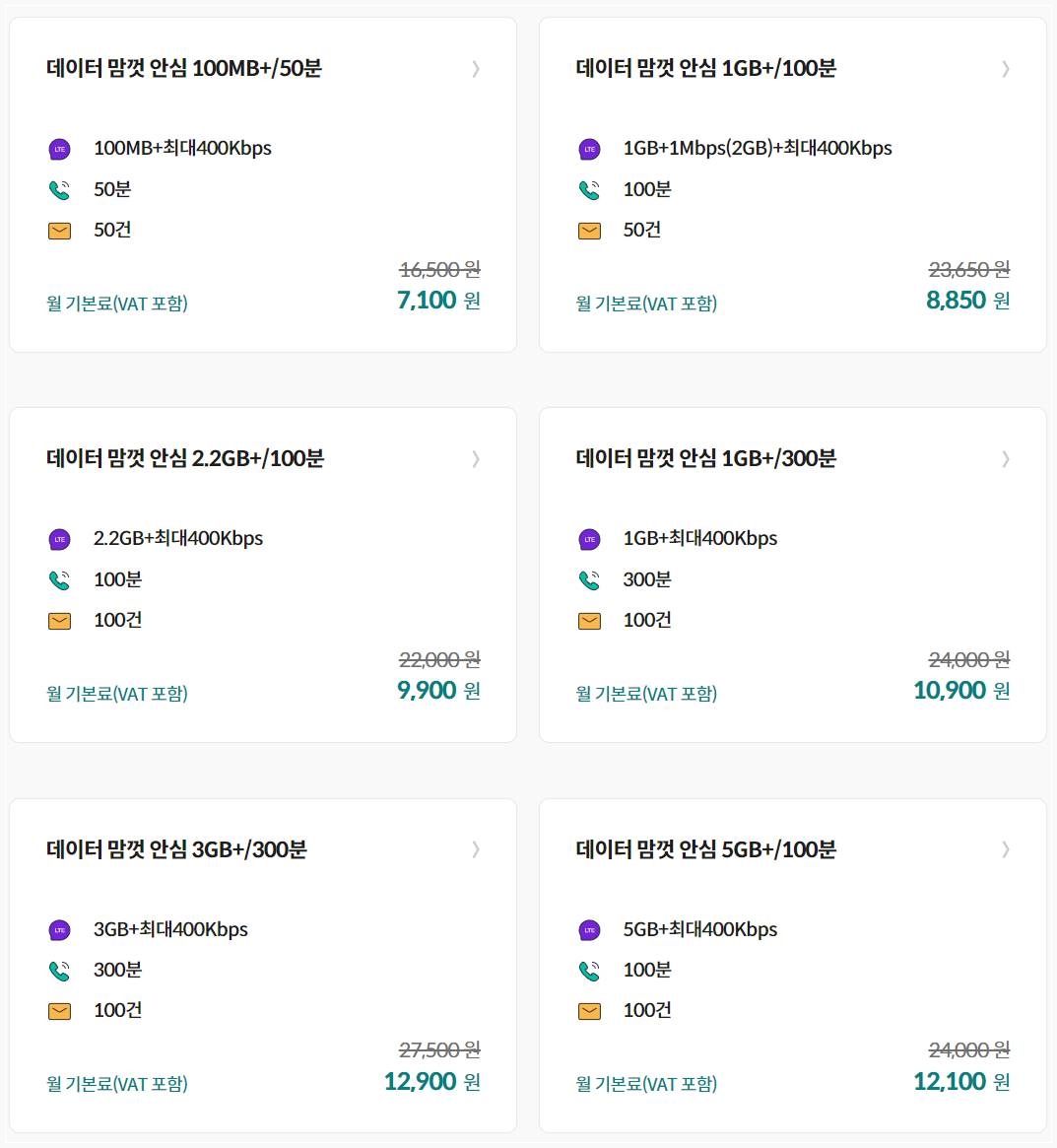The height and width of the screenshot is (1148, 1057).
Task: Expand chevron on 데이터 맘껏 안심 100MB+/50분
Action: coord(476,69)
